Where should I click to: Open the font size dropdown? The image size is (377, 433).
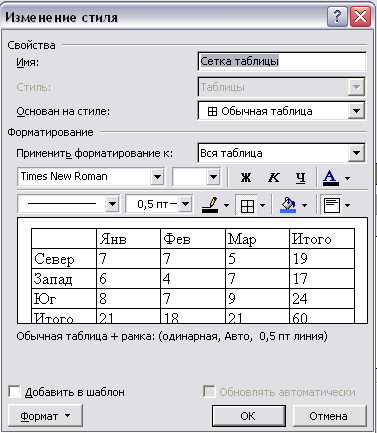click(213, 177)
